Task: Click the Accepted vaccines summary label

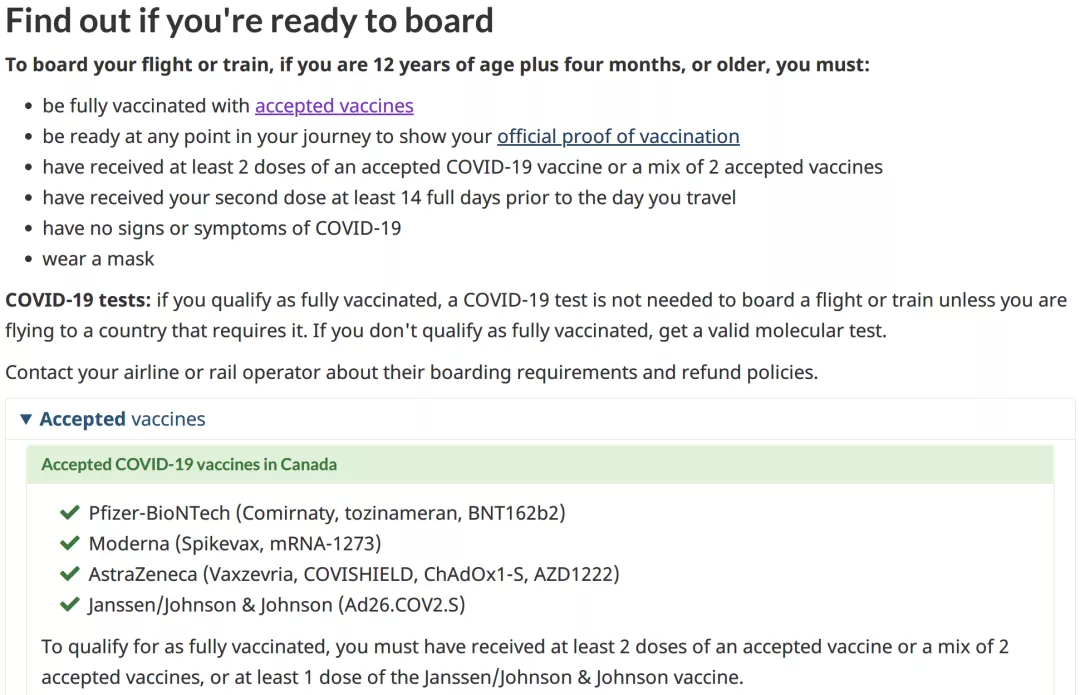Action: [x=122, y=419]
